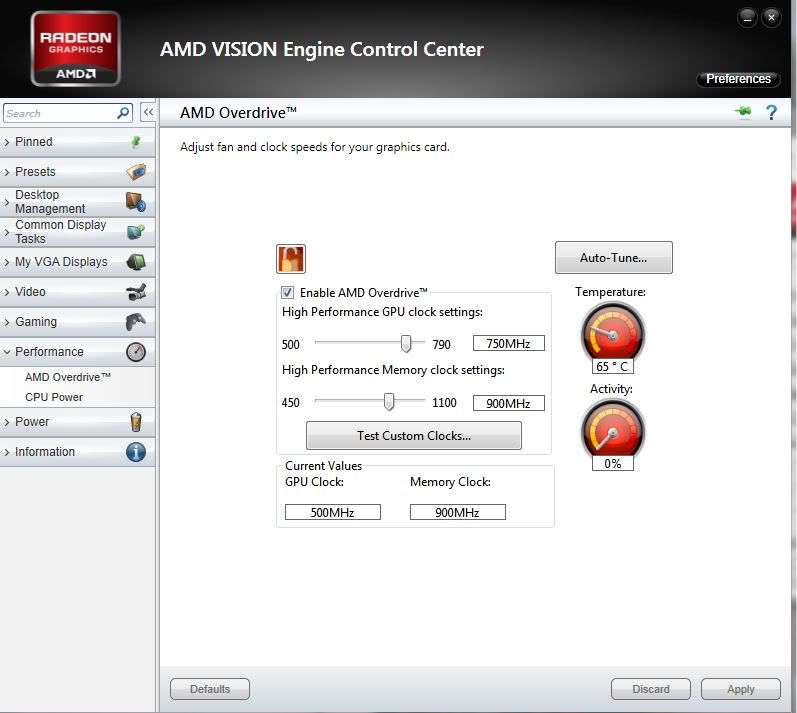Open help with the question mark icon
The image size is (797, 713).
coord(771,112)
